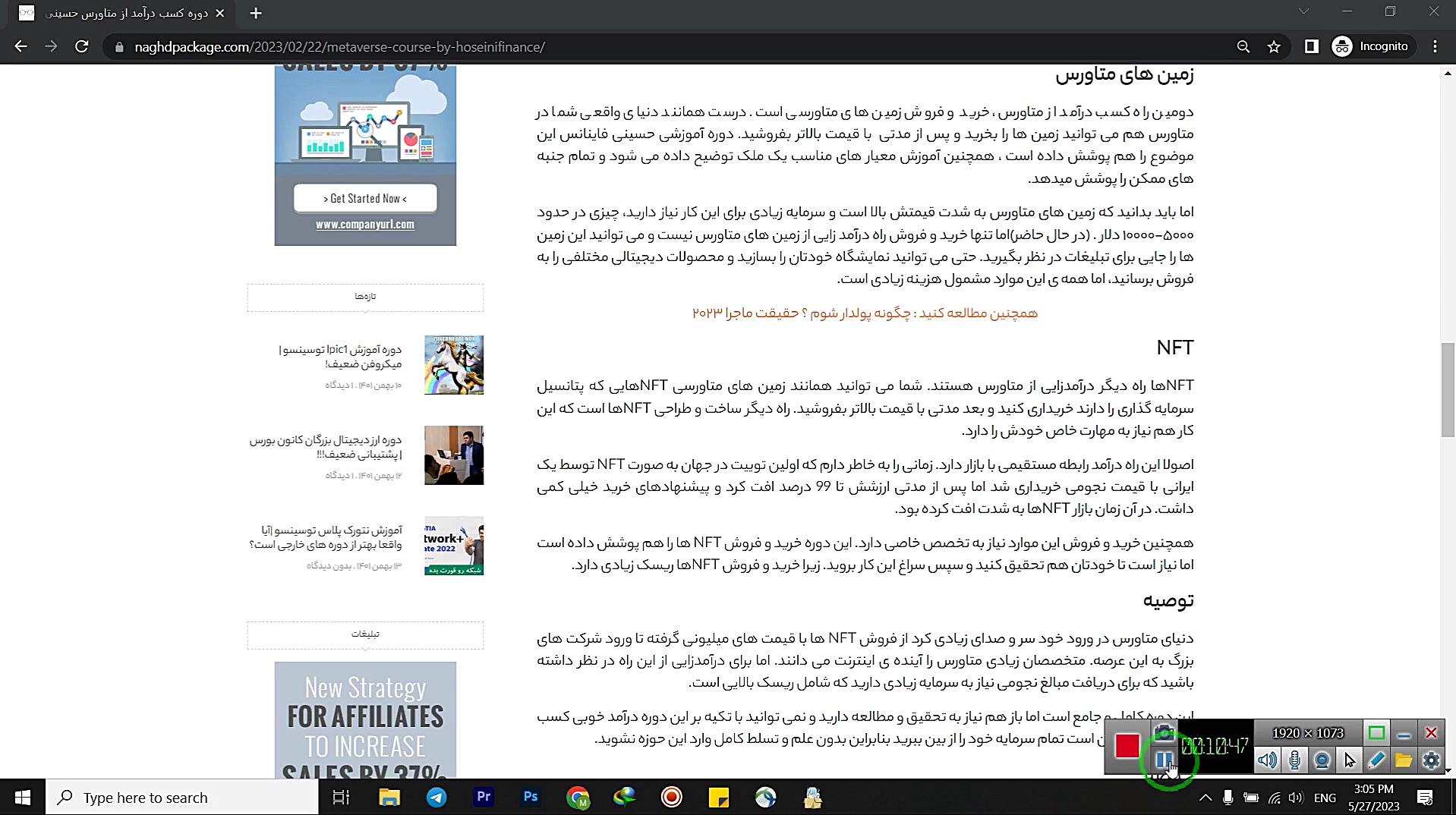Click the tray microphone icon
The width and height of the screenshot is (1456, 815).
(1228, 798)
